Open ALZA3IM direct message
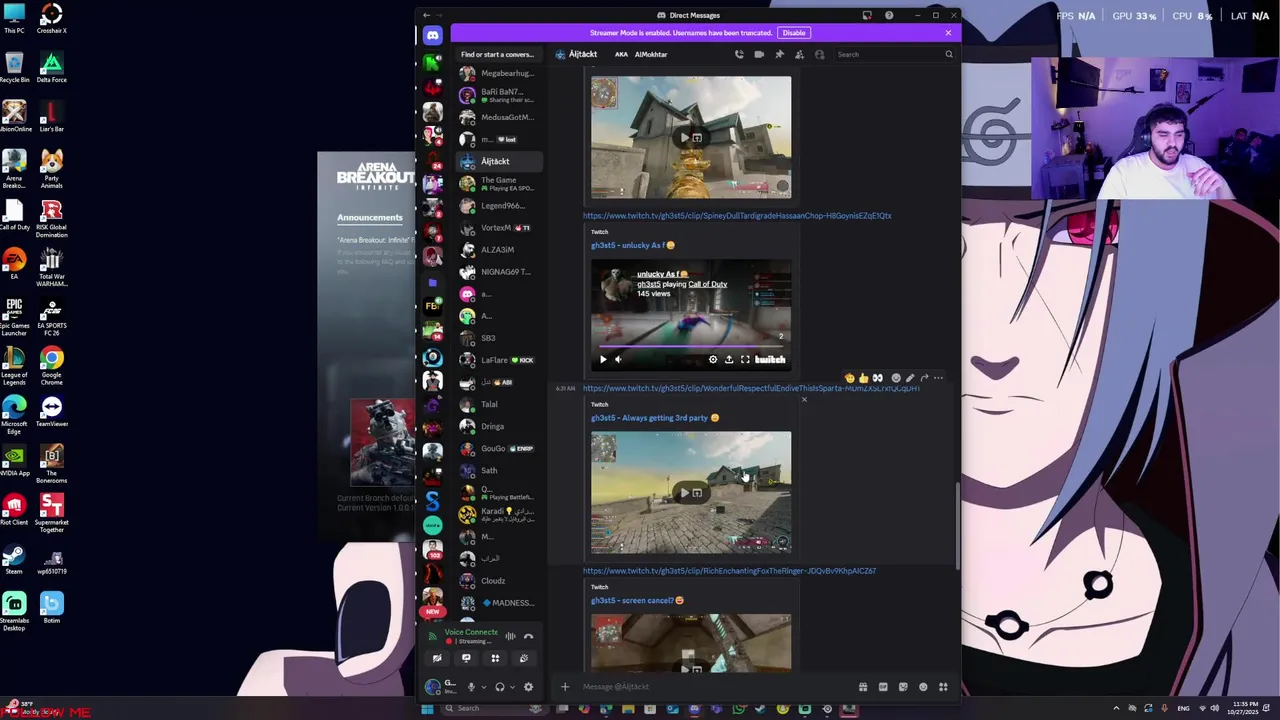 (x=499, y=249)
